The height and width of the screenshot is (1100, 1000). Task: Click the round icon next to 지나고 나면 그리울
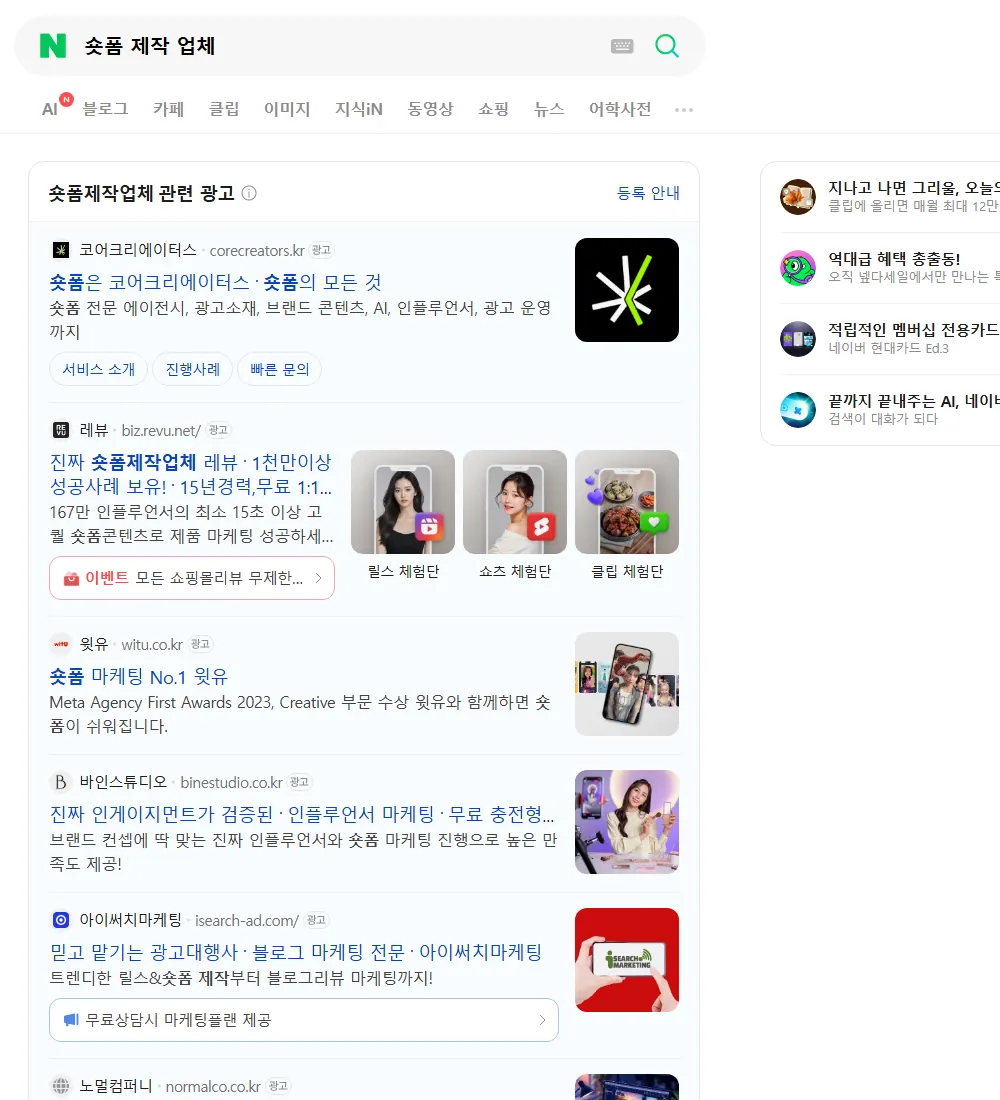click(x=798, y=196)
